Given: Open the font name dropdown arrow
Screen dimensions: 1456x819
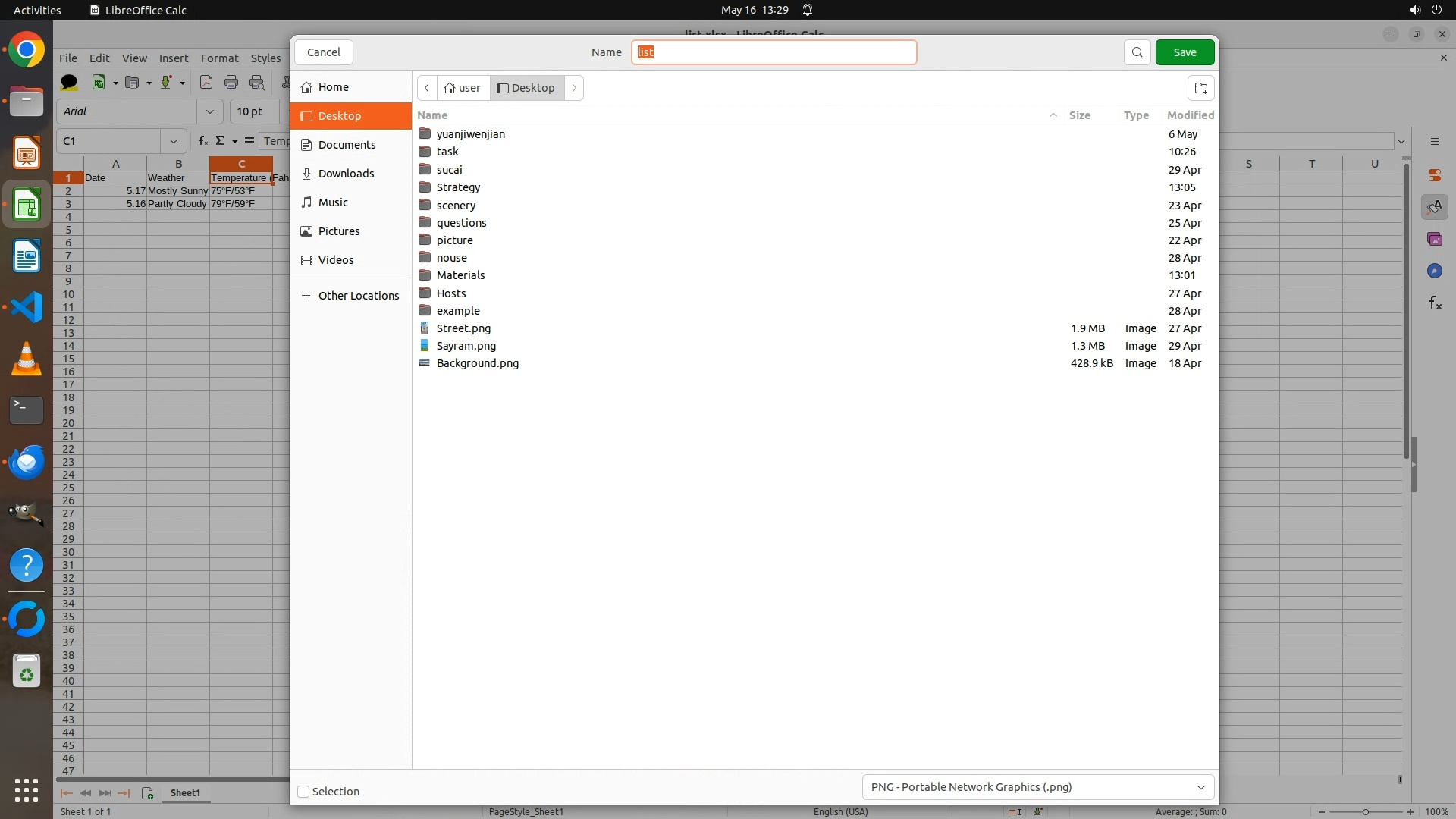Looking at the screenshot, I should [210, 111].
